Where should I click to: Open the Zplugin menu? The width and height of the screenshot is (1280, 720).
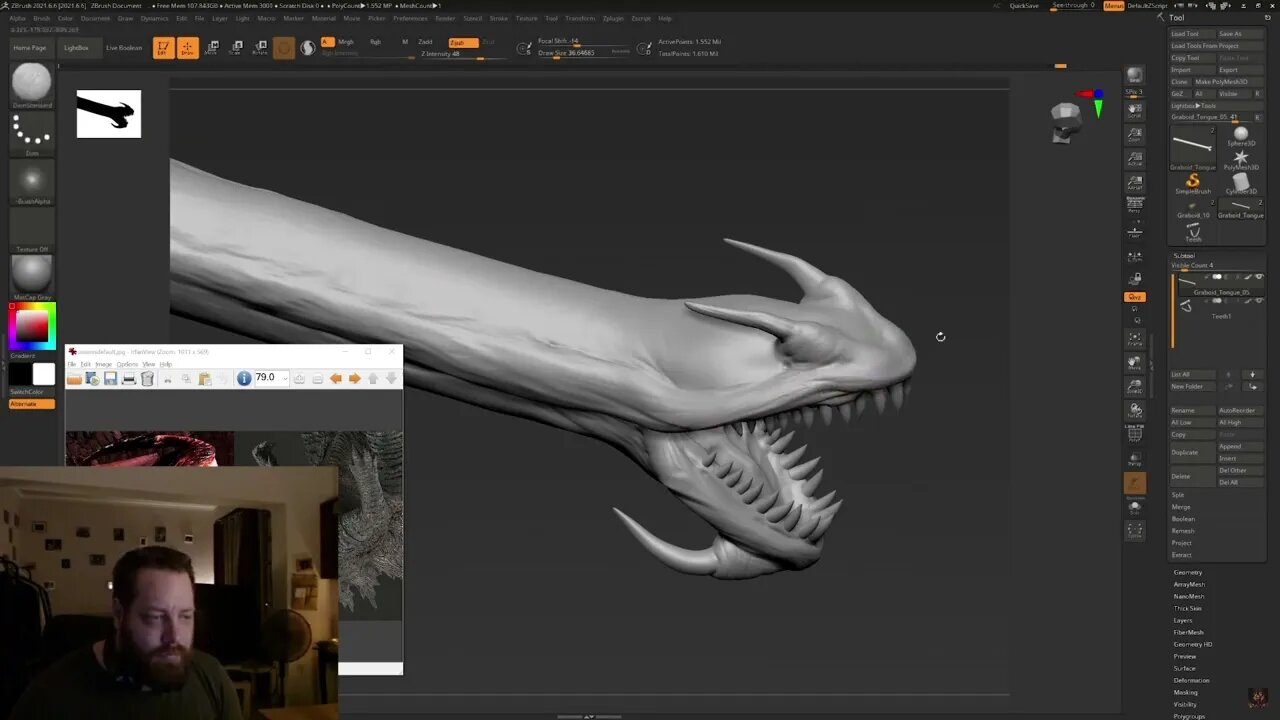(613, 18)
